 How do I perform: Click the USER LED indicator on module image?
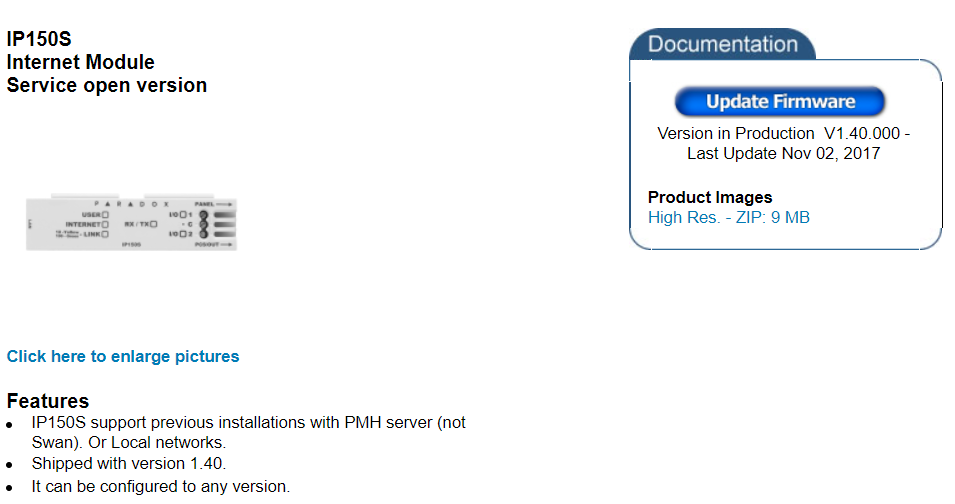point(104,214)
